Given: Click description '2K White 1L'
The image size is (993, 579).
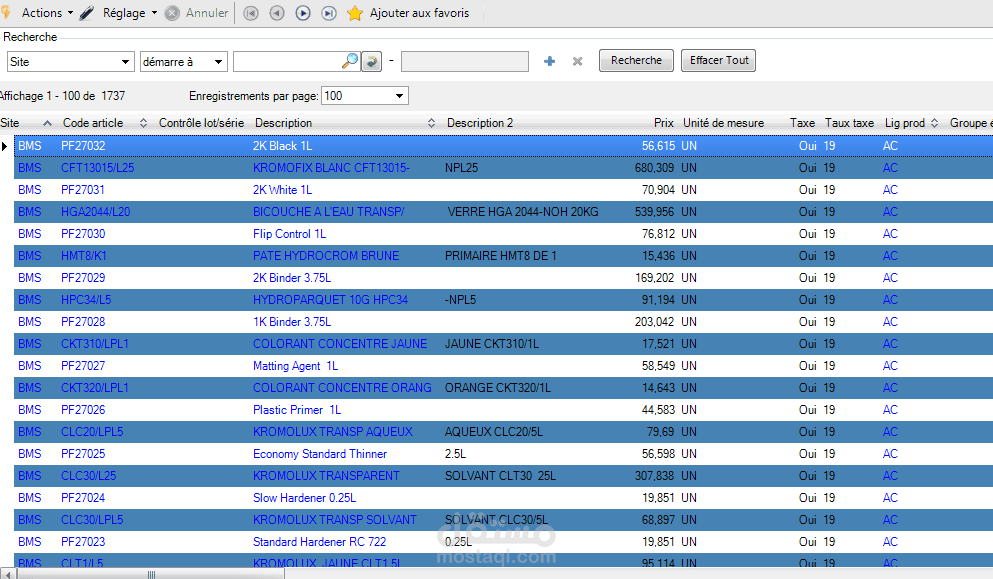Looking at the screenshot, I should coord(282,190).
